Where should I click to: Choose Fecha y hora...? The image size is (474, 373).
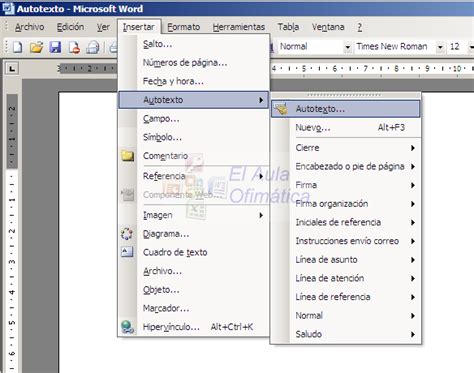pos(193,81)
